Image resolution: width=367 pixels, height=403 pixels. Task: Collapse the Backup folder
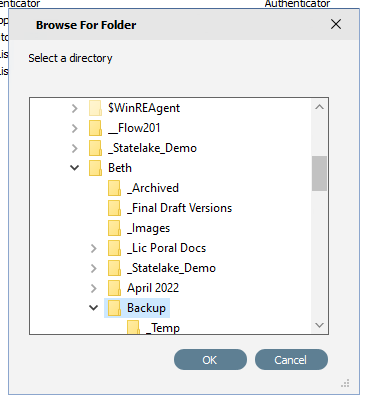[94, 308]
